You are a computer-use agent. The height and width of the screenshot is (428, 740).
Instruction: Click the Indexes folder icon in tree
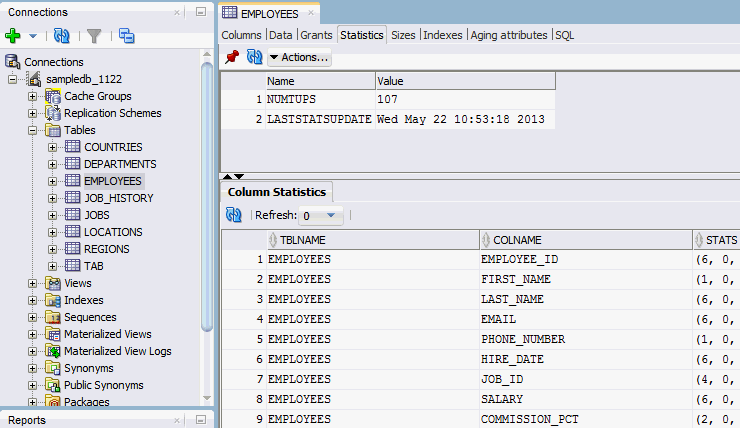[53, 300]
